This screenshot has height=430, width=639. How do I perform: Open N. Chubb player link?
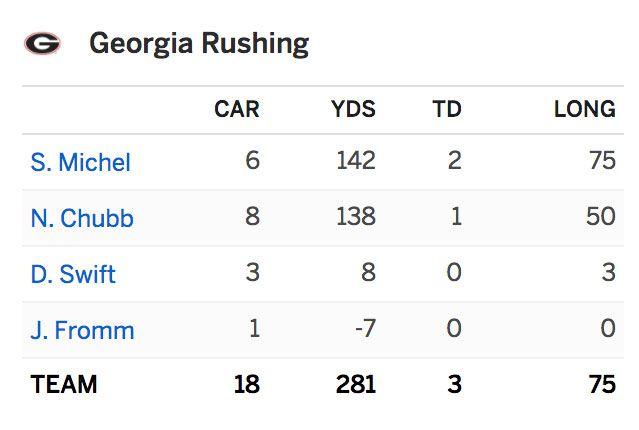click(82, 218)
